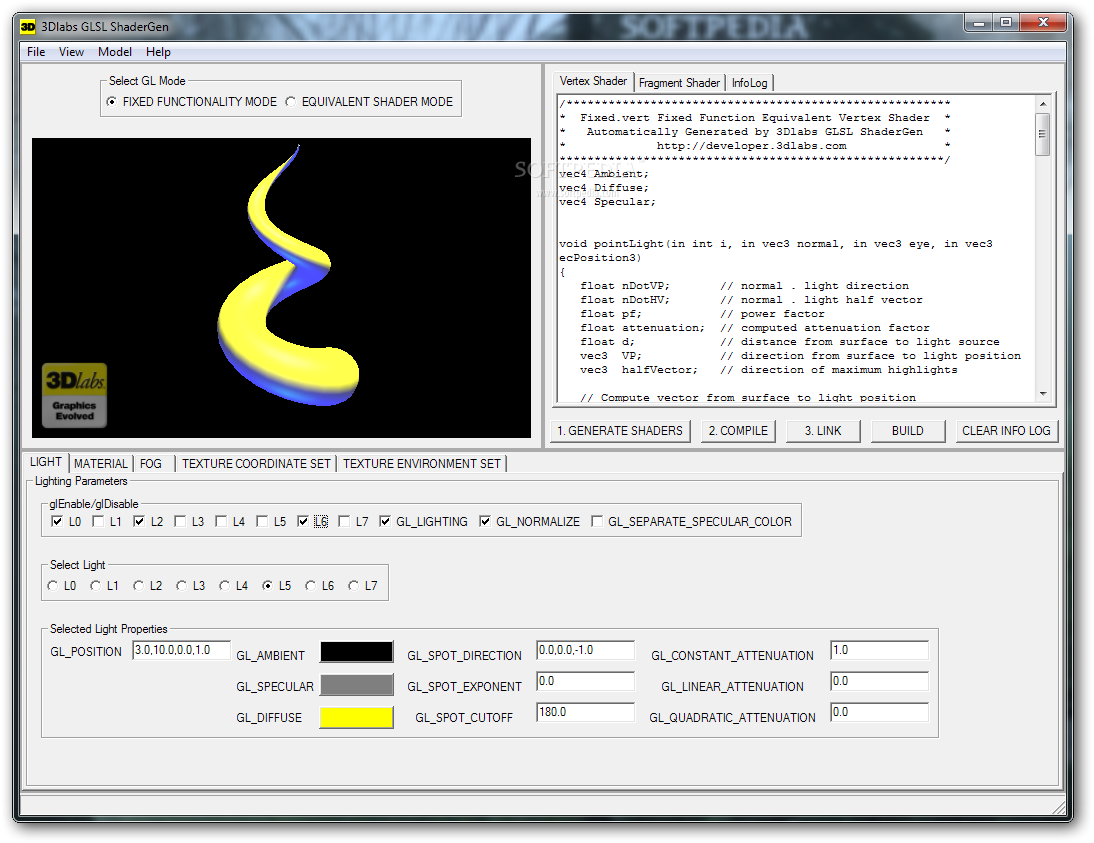
Task: Click the GL_LINEAR_ATTENUATION input field
Action: pyautogui.click(x=879, y=680)
